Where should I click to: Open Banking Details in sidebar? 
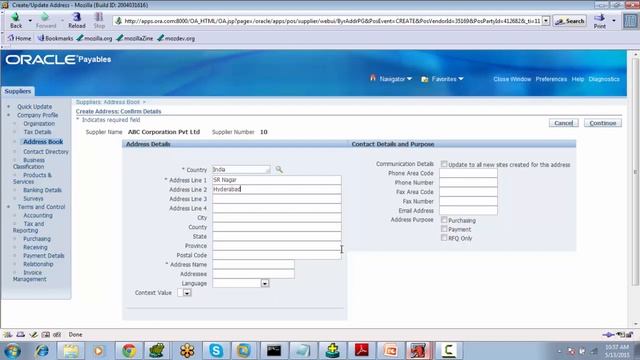(x=42, y=190)
